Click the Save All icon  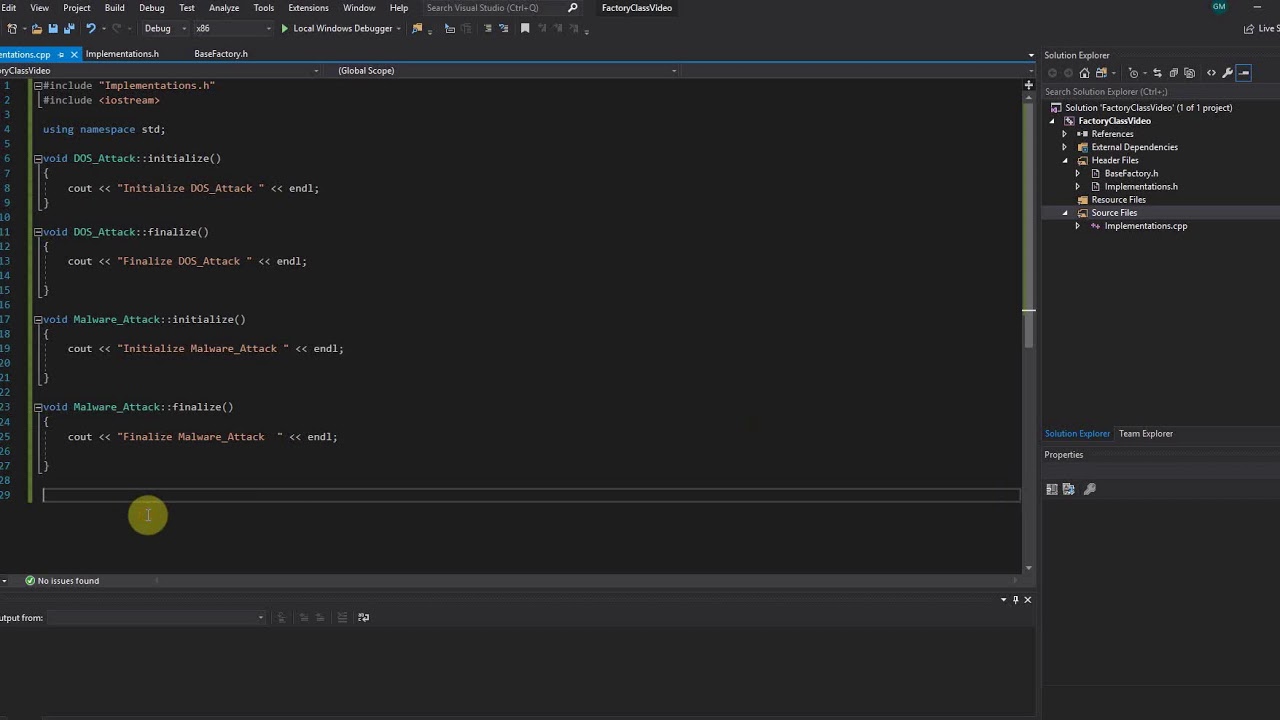(69, 28)
